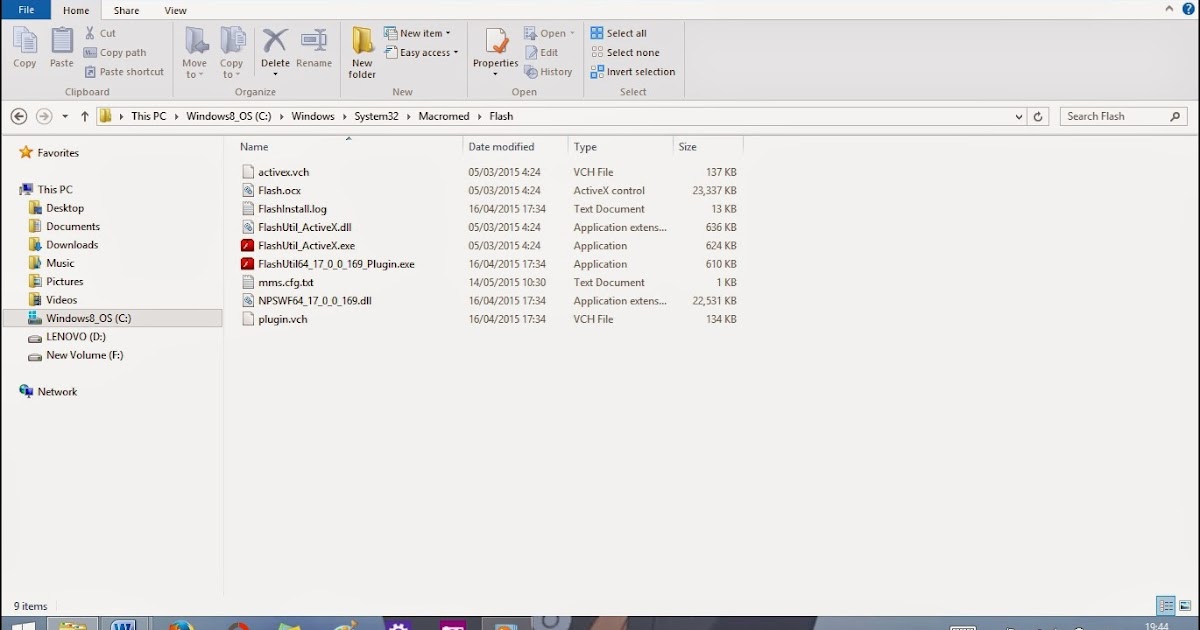The width and height of the screenshot is (1200, 630).
Task: Open Documents folder in sidebar
Action: pos(73,226)
